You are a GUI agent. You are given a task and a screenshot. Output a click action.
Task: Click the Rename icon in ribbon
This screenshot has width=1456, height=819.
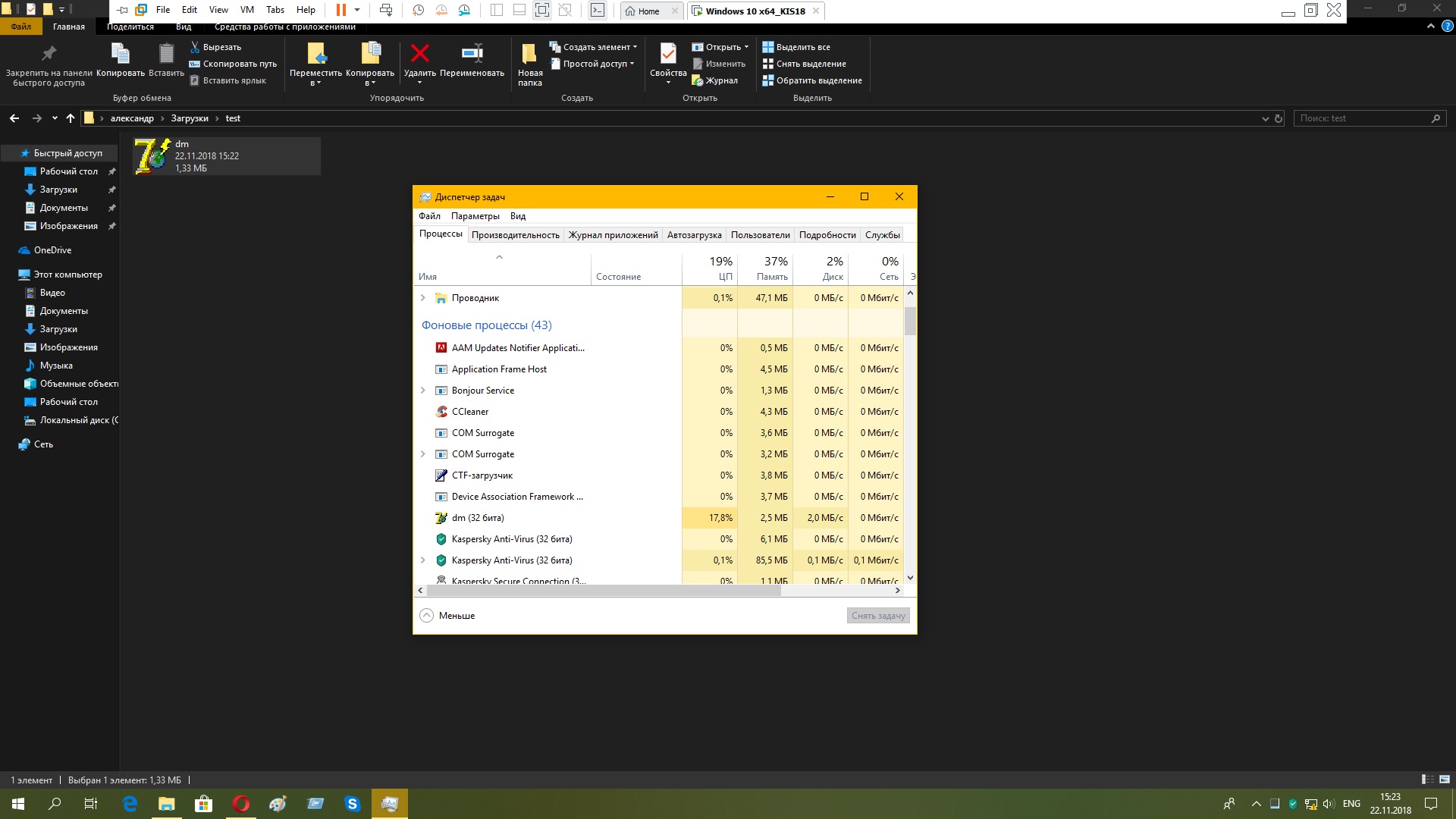pyautogui.click(x=472, y=54)
